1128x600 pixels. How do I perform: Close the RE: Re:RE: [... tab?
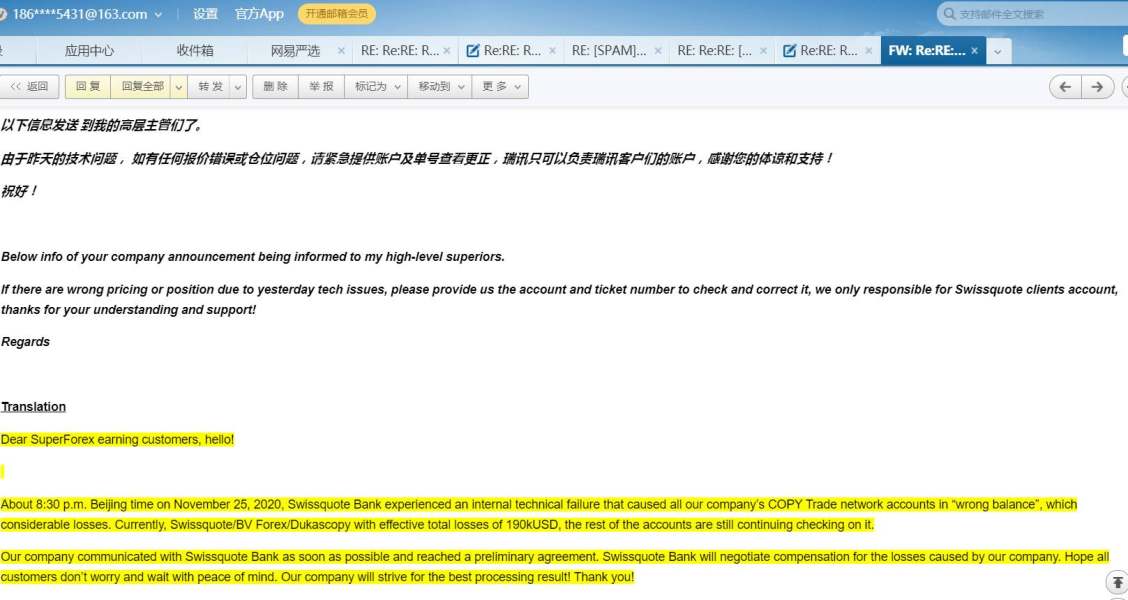(763, 50)
